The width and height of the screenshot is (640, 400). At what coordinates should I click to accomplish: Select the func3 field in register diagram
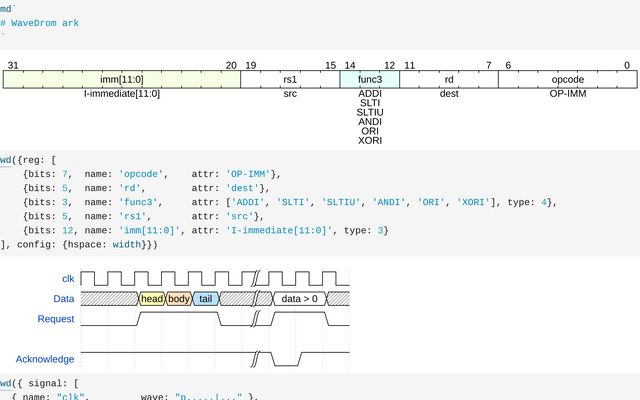point(370,79)
